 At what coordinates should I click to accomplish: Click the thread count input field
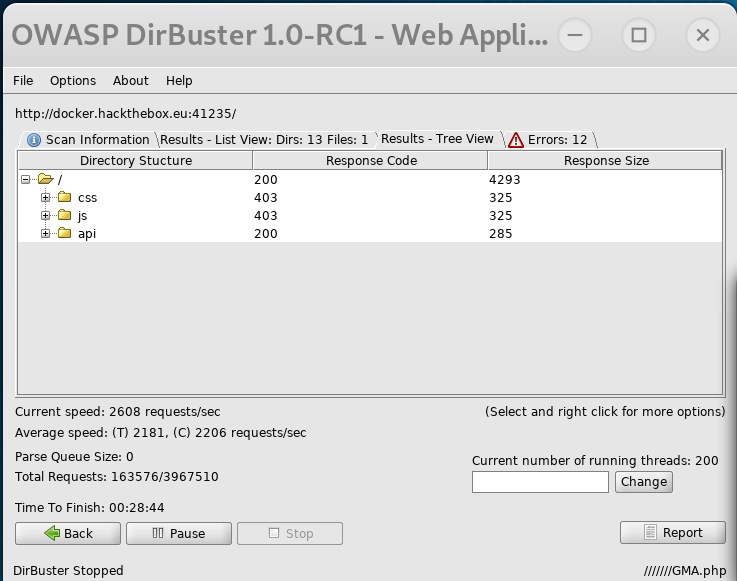click(x=540, y=482)
